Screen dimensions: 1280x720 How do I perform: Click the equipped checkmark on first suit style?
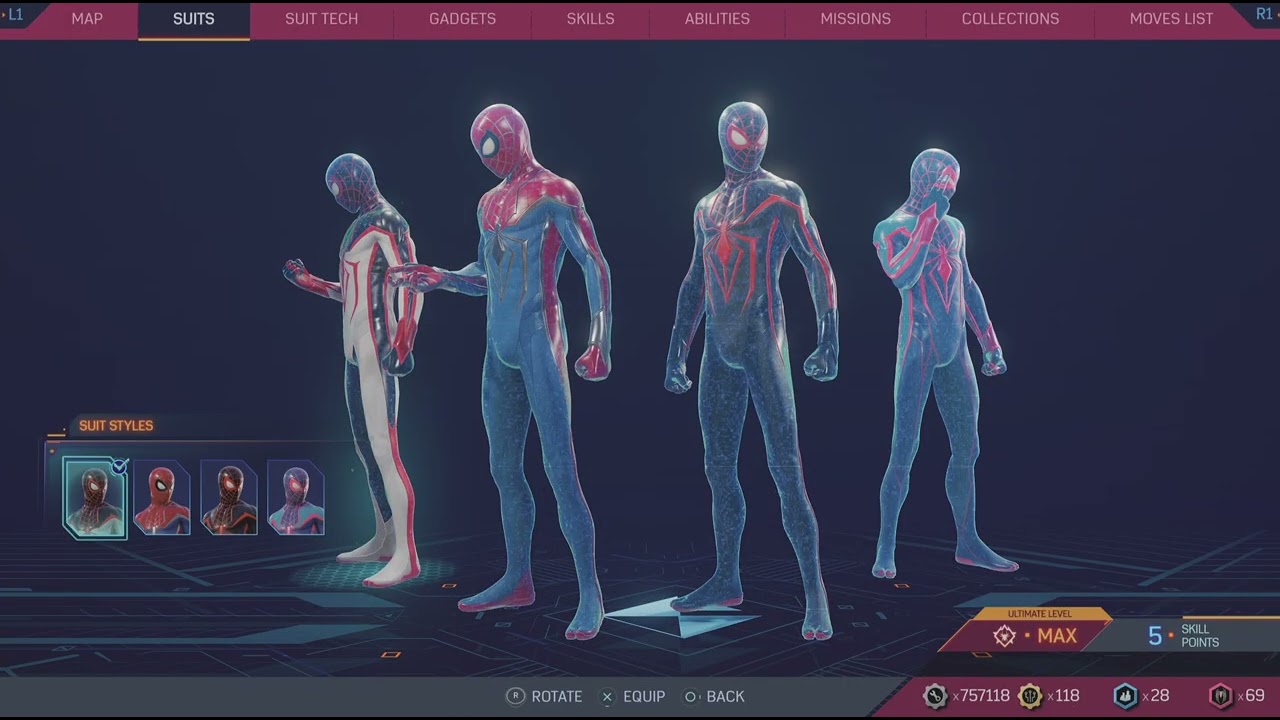120,465
